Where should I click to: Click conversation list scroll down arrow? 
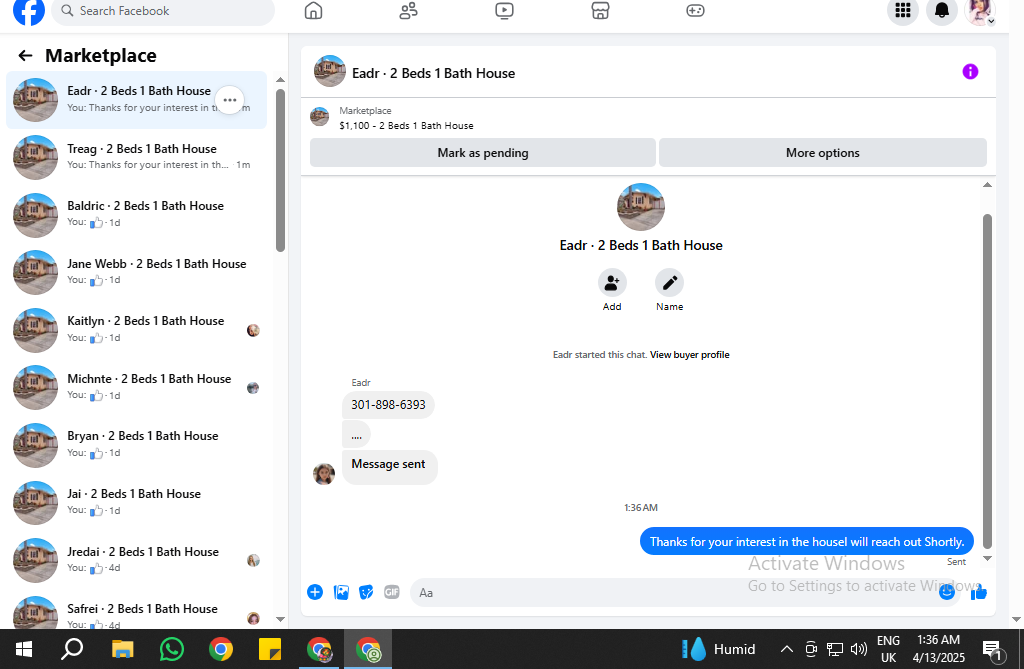pyautogui.click(x=280, y=619)
